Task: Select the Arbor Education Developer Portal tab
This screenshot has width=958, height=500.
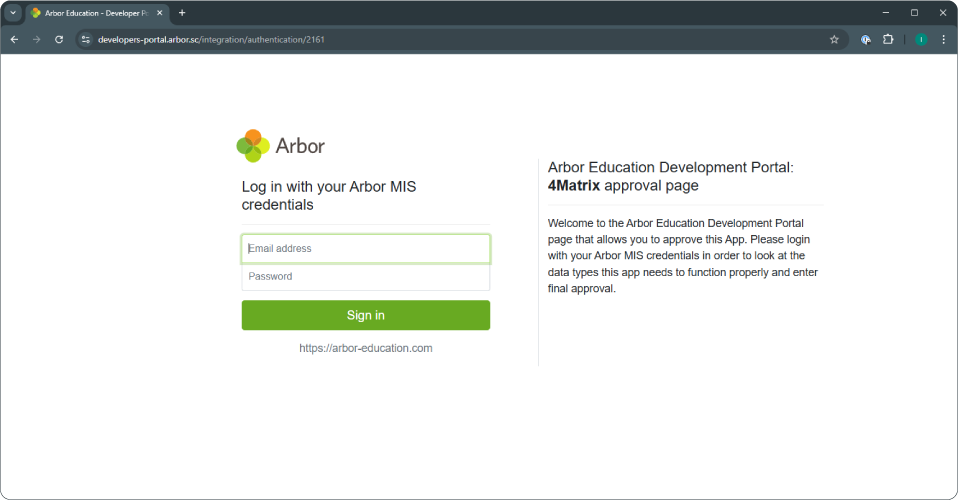Action: point(97,13)
